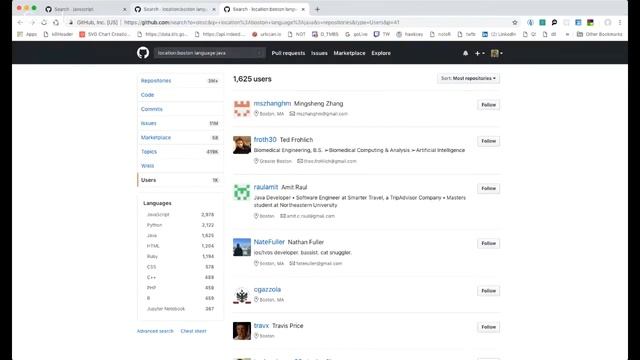Select Topics search category

tap(180, 151)
